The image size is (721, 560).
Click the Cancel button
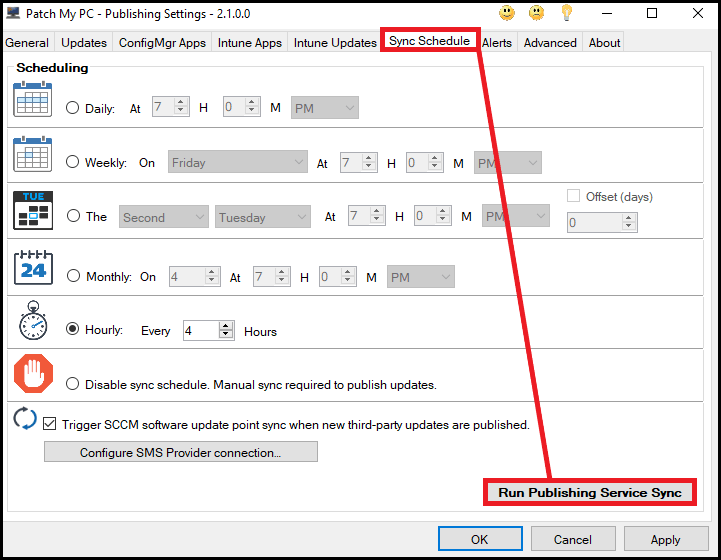point(573,539)
